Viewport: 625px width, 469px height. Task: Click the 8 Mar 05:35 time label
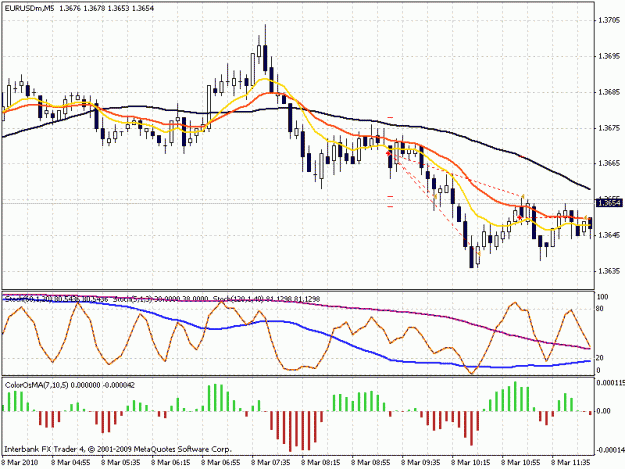tap(121, 462)
